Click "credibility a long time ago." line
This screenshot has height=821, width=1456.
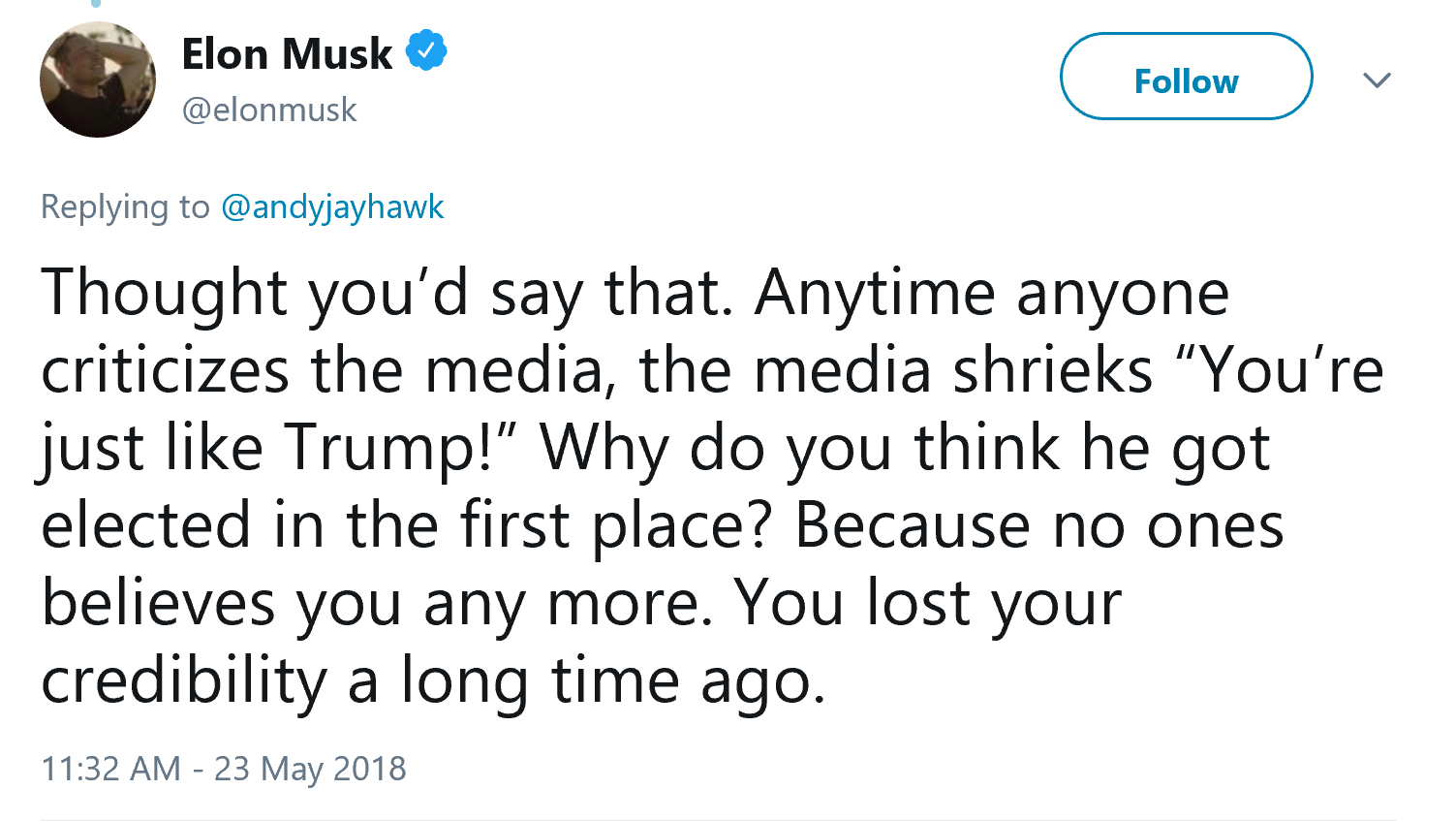click(x=433, y=680)
